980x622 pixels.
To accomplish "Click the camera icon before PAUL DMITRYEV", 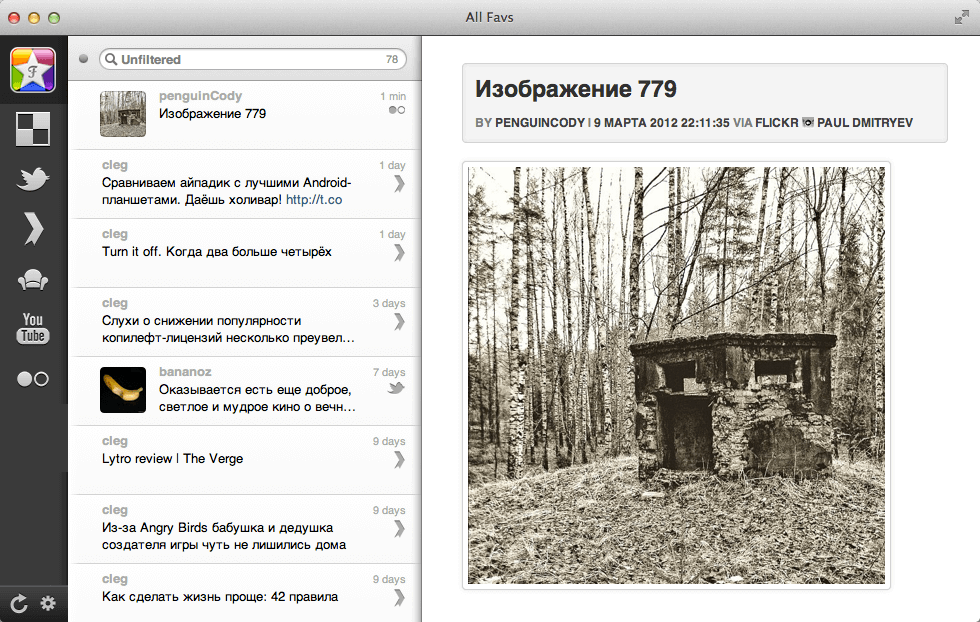I will click(x=808, y=123).
